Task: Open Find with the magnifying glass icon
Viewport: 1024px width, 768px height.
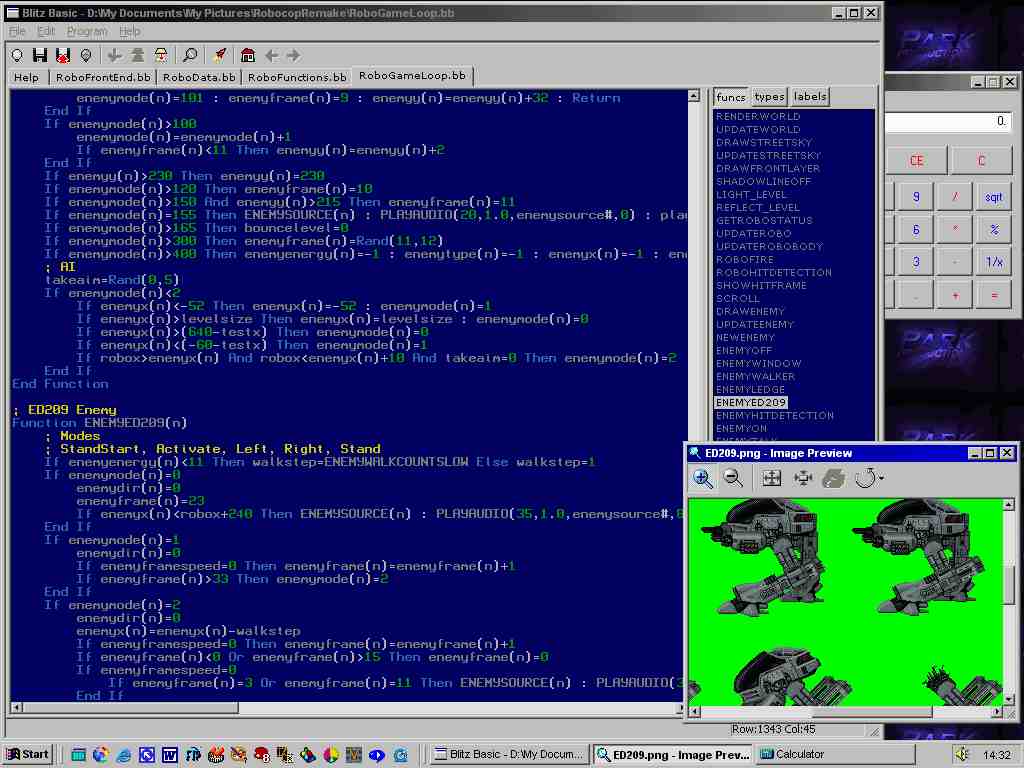Action: (x=189, y=55)
